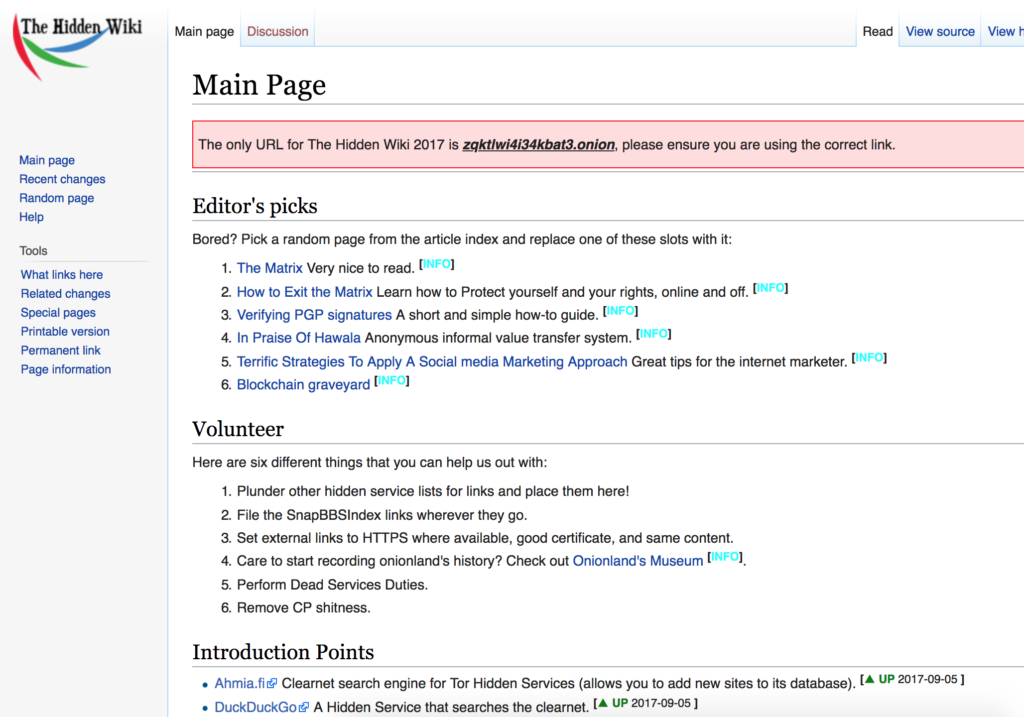Viewport: 1024px width, 717px height.
Task: Go to Main page in the sidebar
Action: coord(47,160)
